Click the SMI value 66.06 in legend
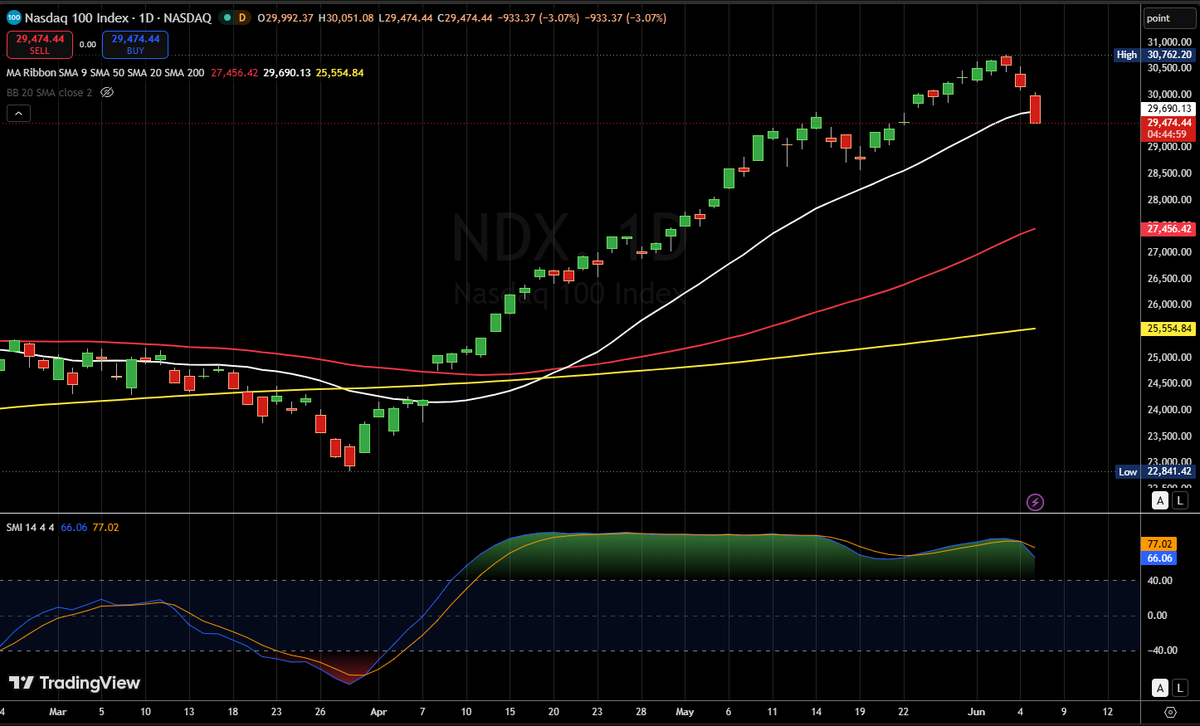The height and width of the screenshot is (726, 1200). [74, 526]
